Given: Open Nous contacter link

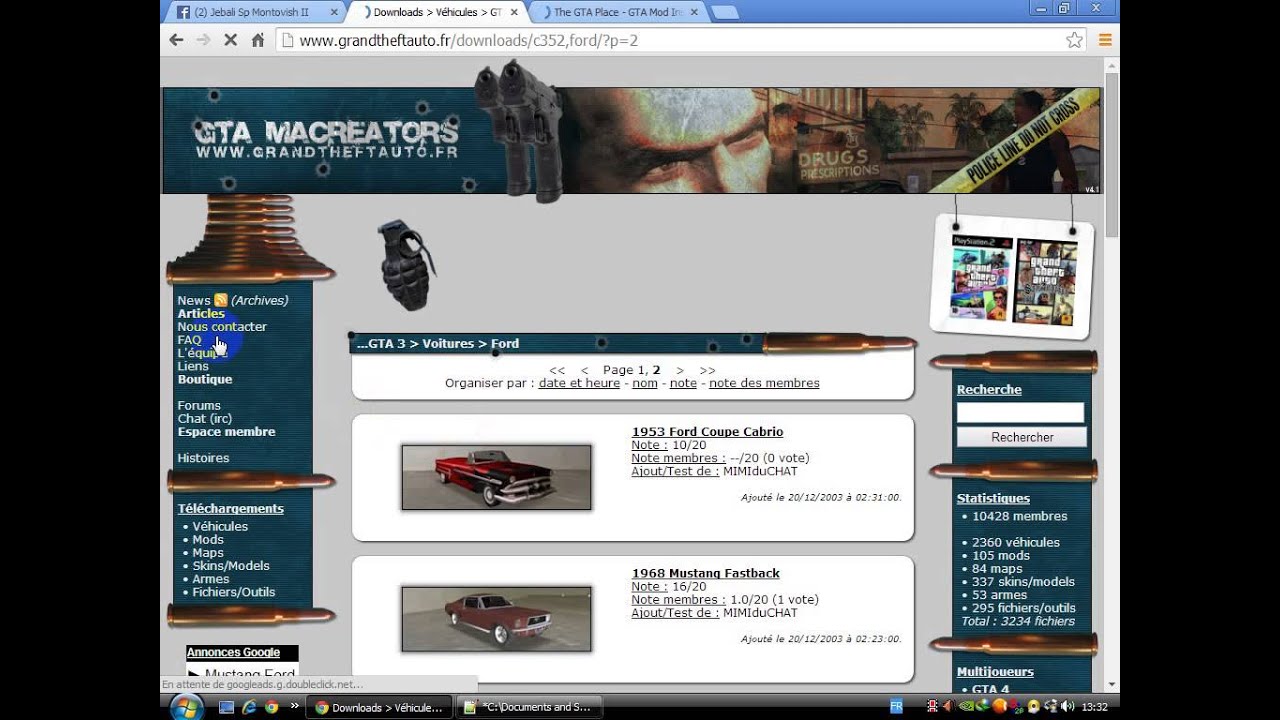Looking at the screenshot, I should 222,326.
